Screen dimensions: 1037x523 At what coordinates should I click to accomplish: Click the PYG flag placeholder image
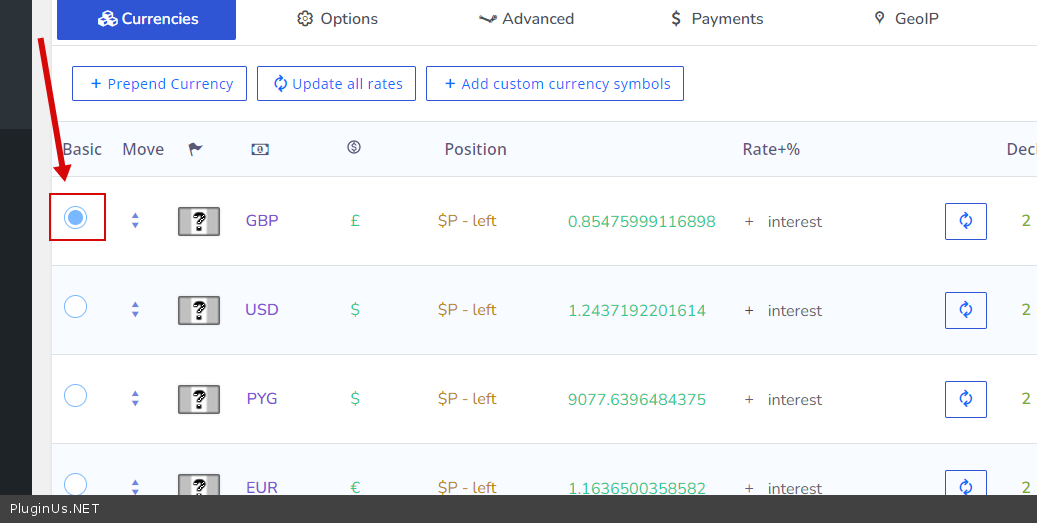click(x=199, y=399)
